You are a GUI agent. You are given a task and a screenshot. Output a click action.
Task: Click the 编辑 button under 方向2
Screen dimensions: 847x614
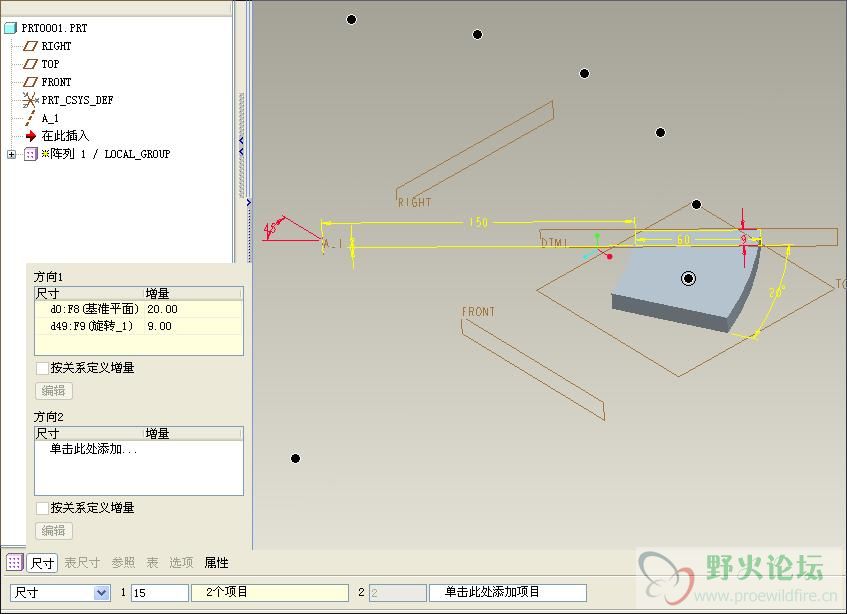pyautogui.click(x=53, y=530)
